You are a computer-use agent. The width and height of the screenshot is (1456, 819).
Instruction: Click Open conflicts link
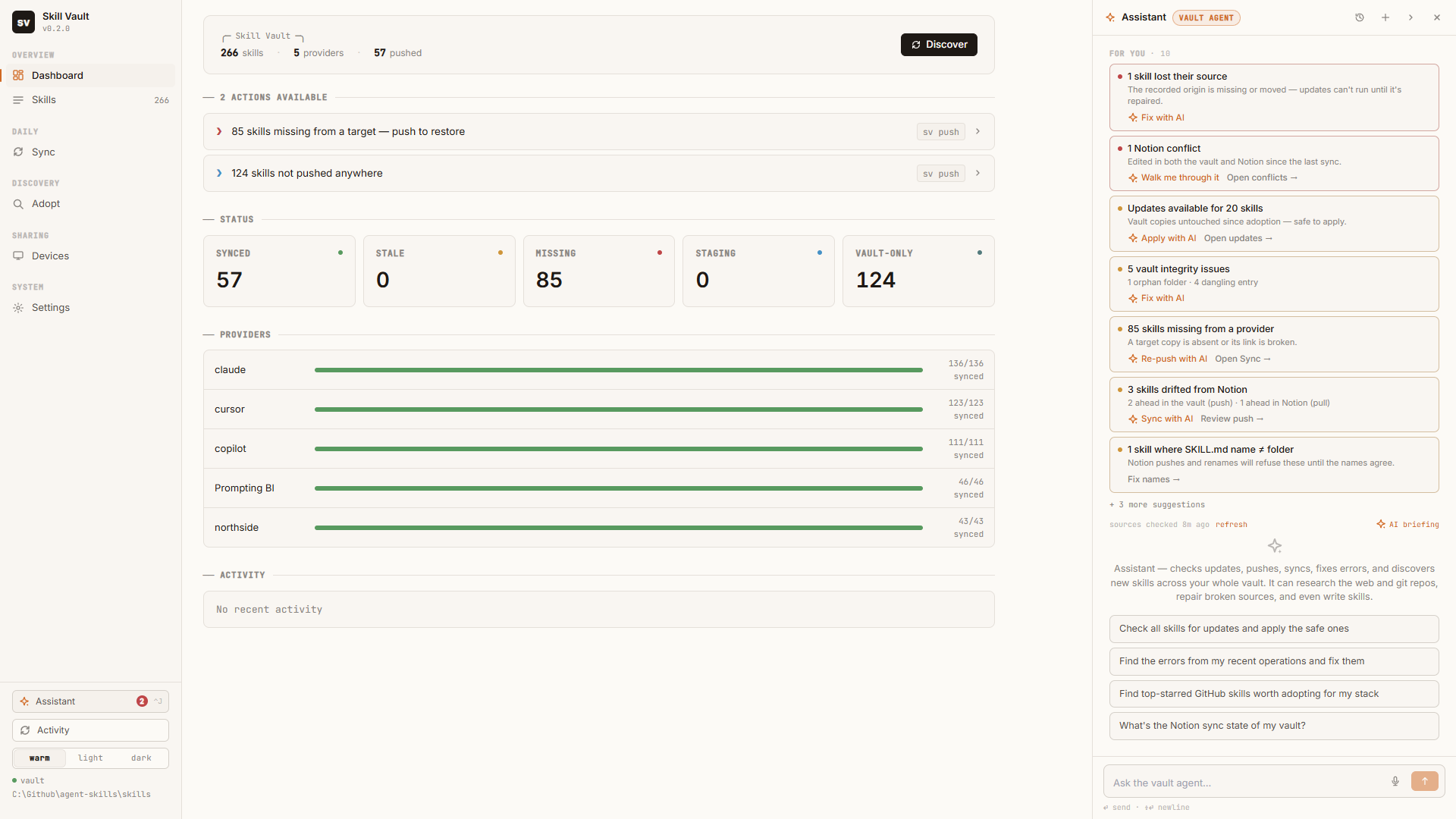(1262, 178)
